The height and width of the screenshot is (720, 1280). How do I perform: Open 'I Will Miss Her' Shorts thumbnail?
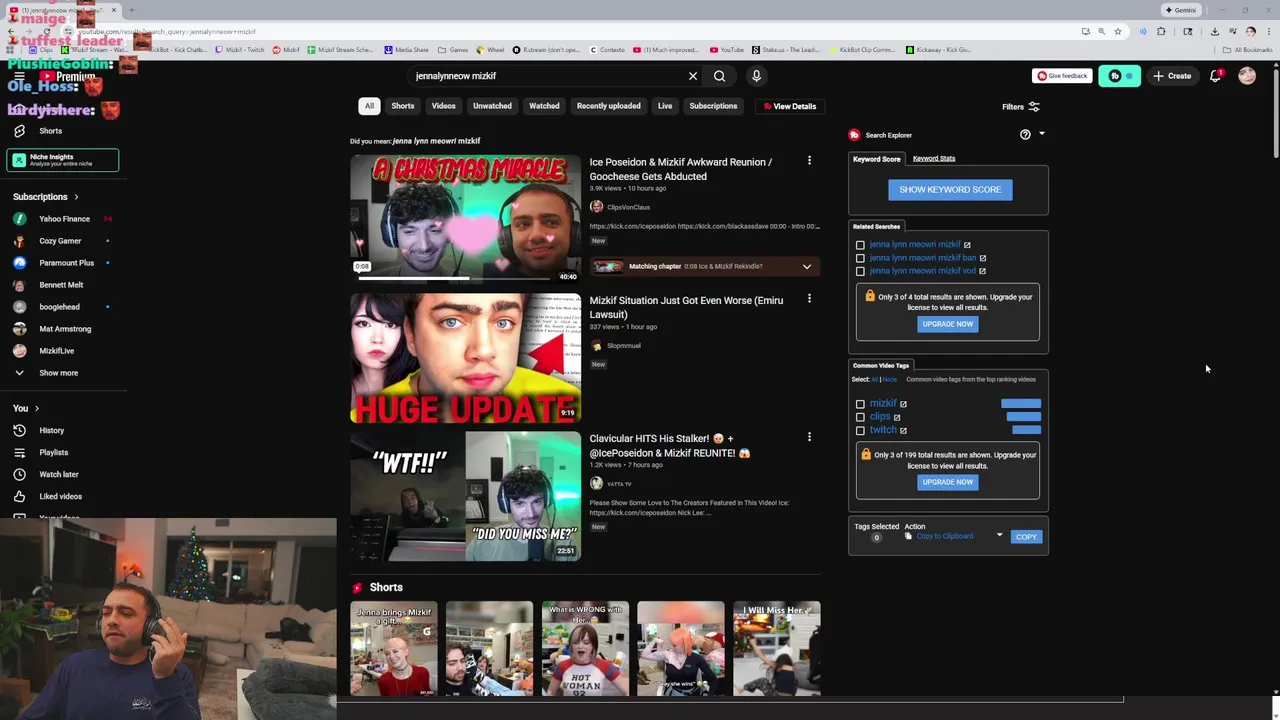[777, 648]
